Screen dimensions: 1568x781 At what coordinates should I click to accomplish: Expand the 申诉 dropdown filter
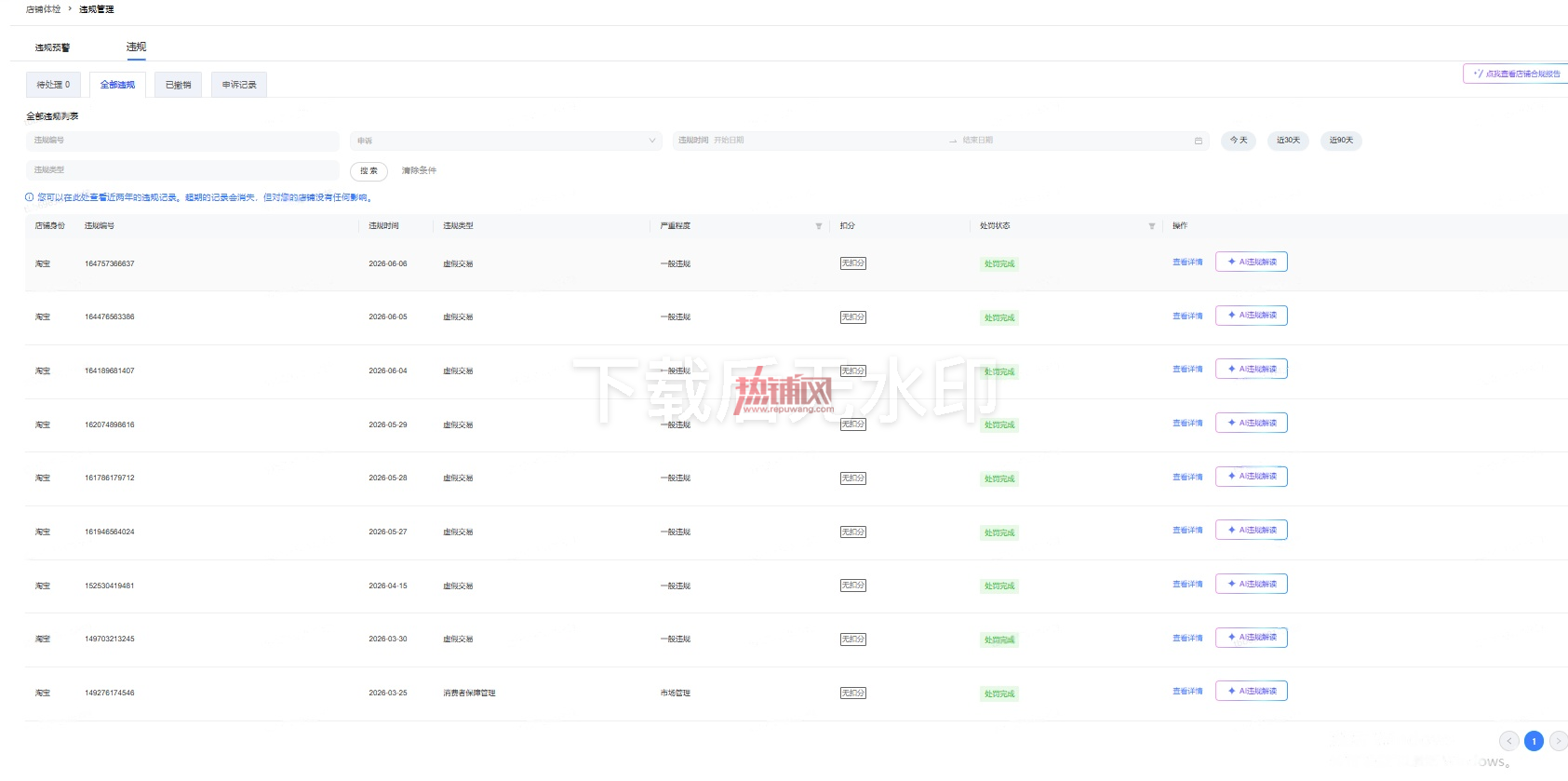506,141
